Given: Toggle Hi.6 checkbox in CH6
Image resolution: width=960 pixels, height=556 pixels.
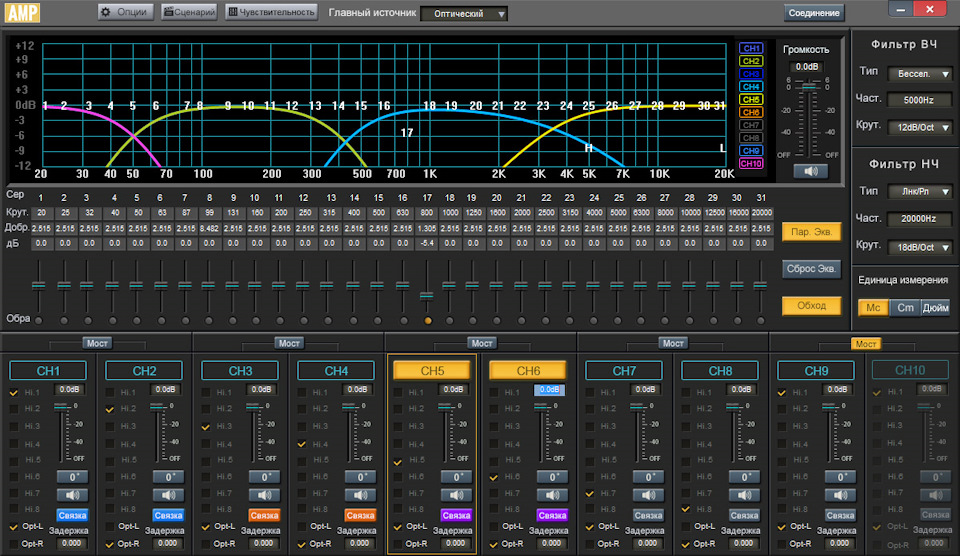Looking at the screenshot, I should (494, 477).
